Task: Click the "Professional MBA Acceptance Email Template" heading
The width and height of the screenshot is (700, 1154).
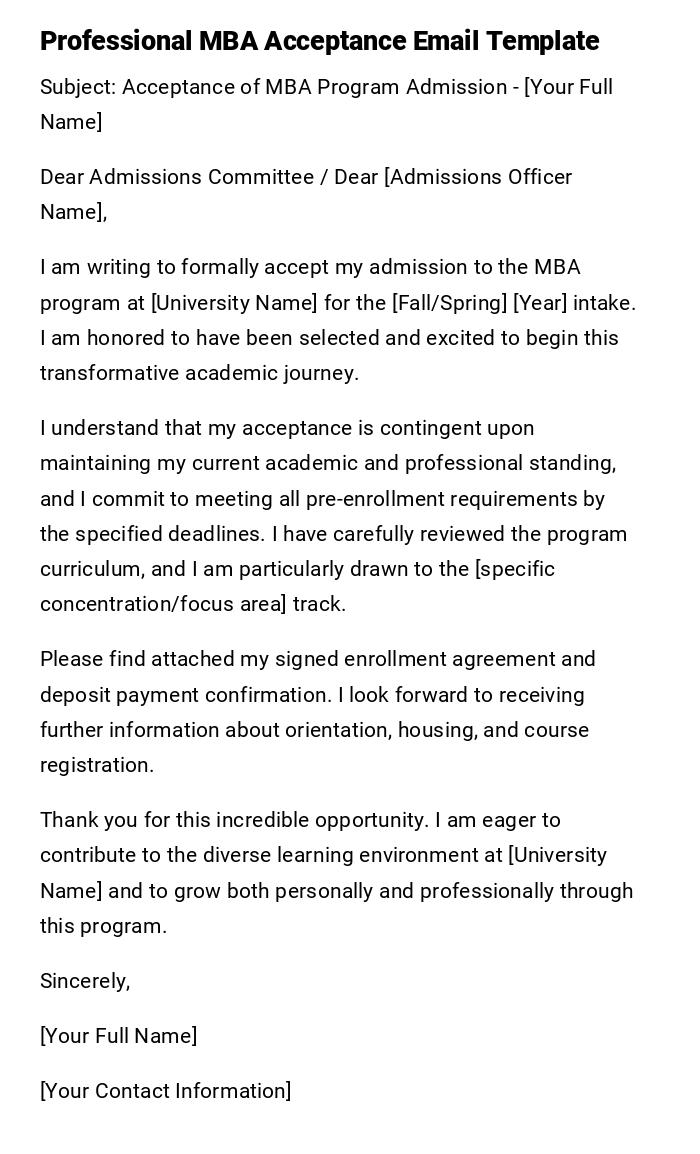Action: coord(319,41)
